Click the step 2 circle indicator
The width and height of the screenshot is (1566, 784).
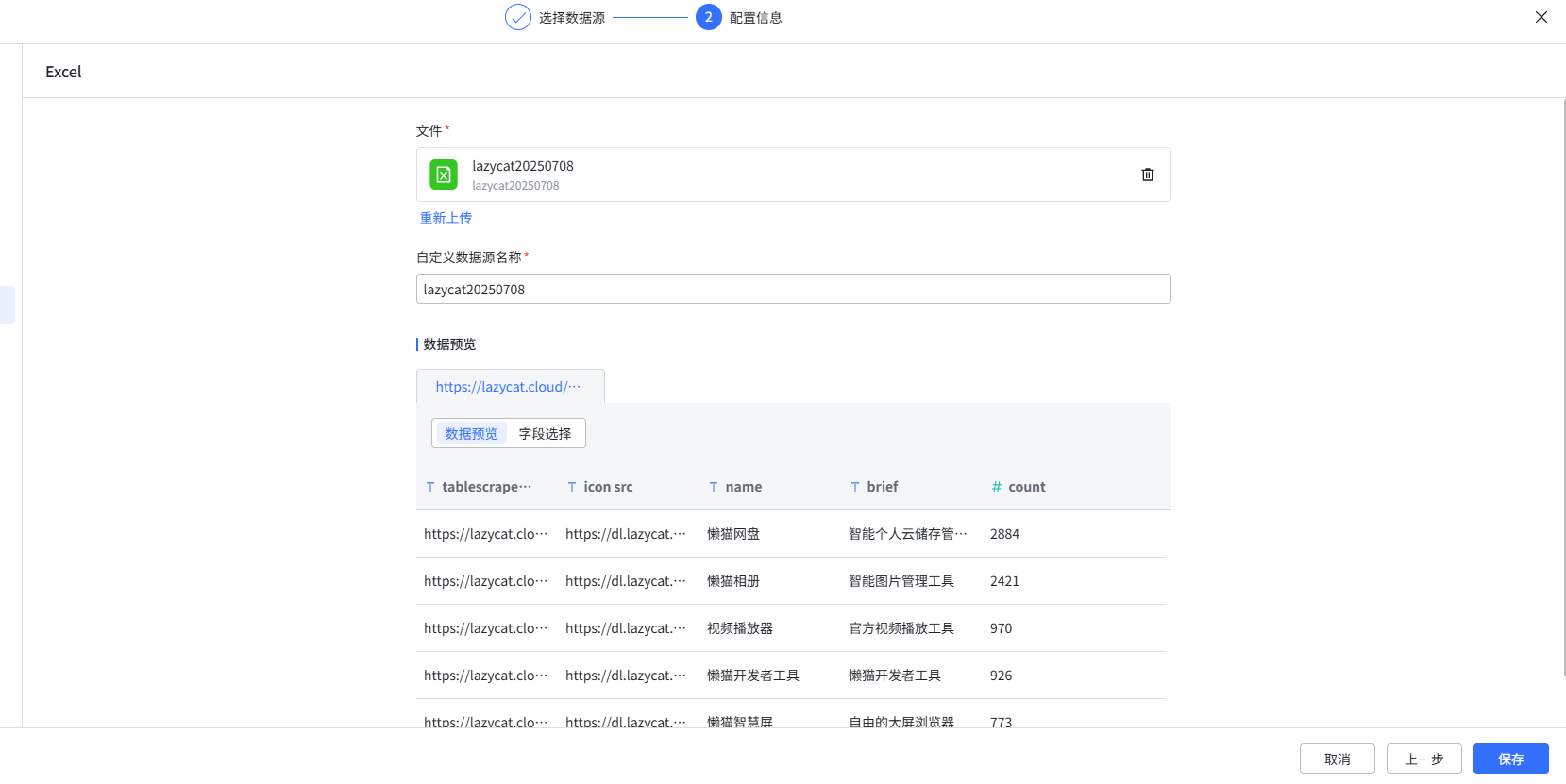709,17
